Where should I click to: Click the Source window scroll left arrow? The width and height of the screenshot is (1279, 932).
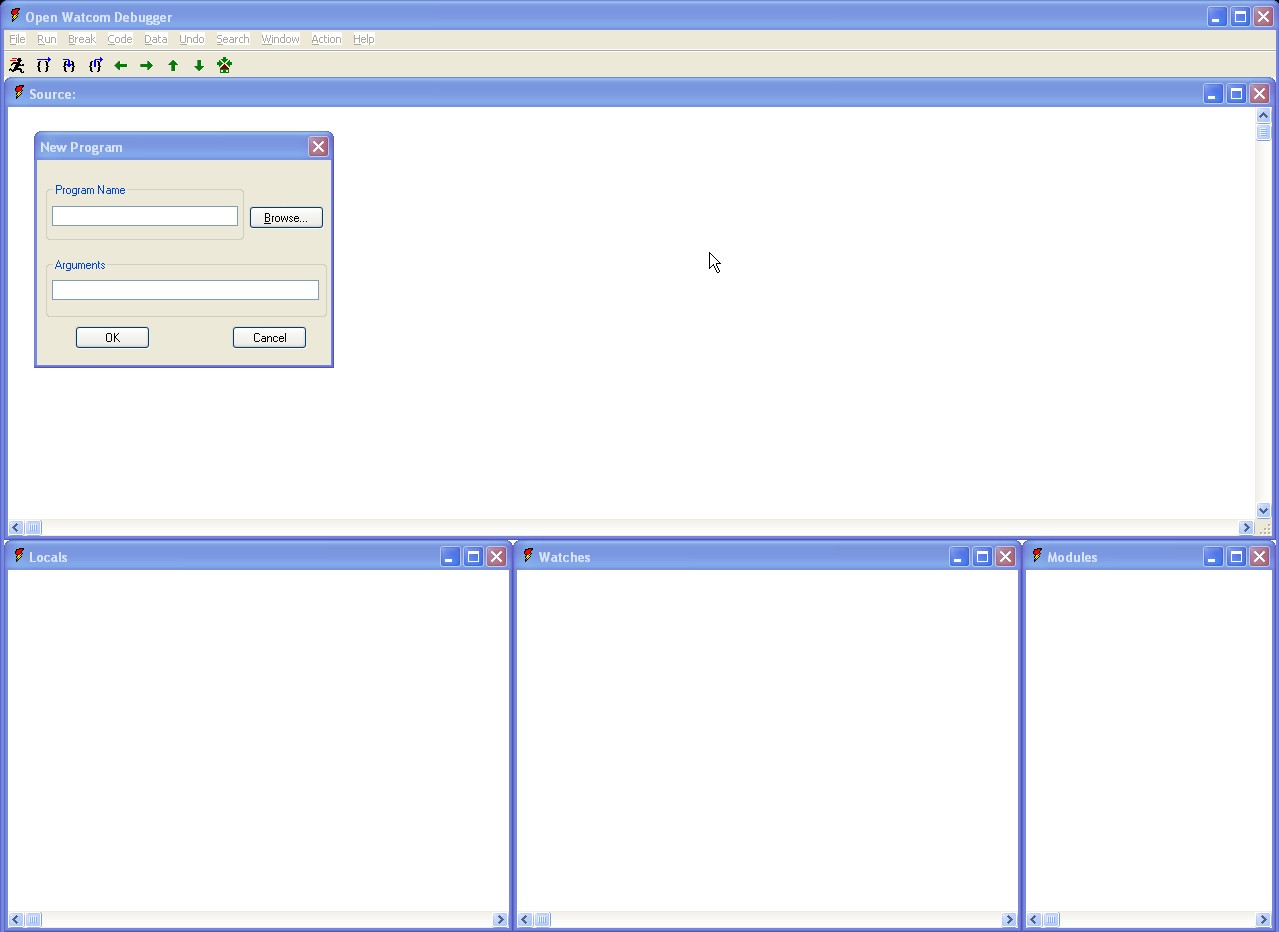(x=15, y=527)
